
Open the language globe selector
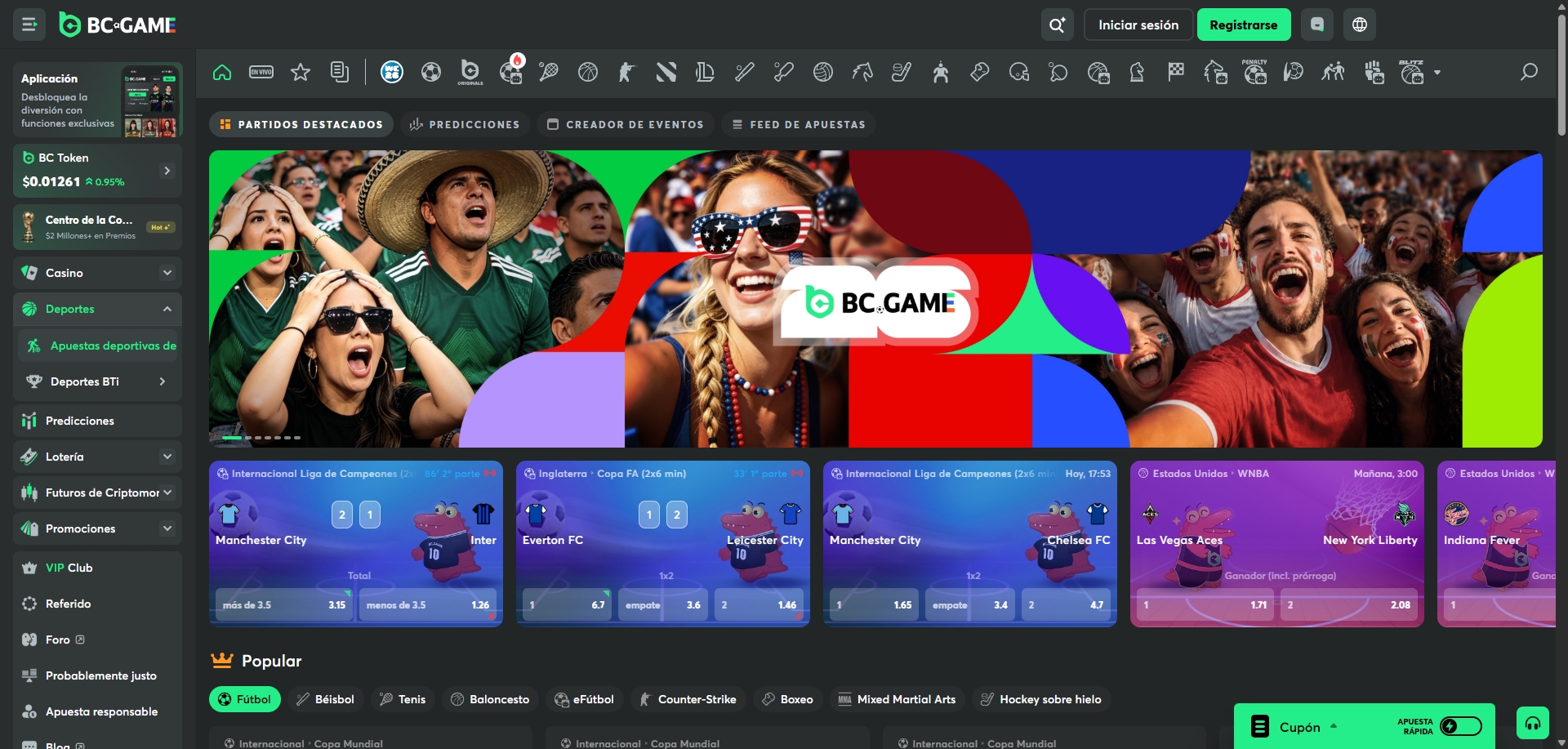(1360, 25)
